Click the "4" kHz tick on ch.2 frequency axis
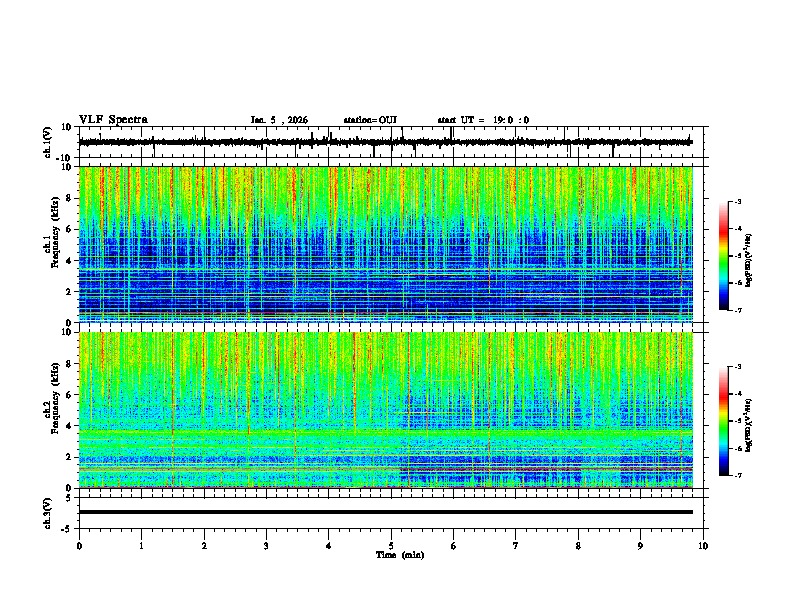This screenshot has width=792, height=612. tap(70, 426)
